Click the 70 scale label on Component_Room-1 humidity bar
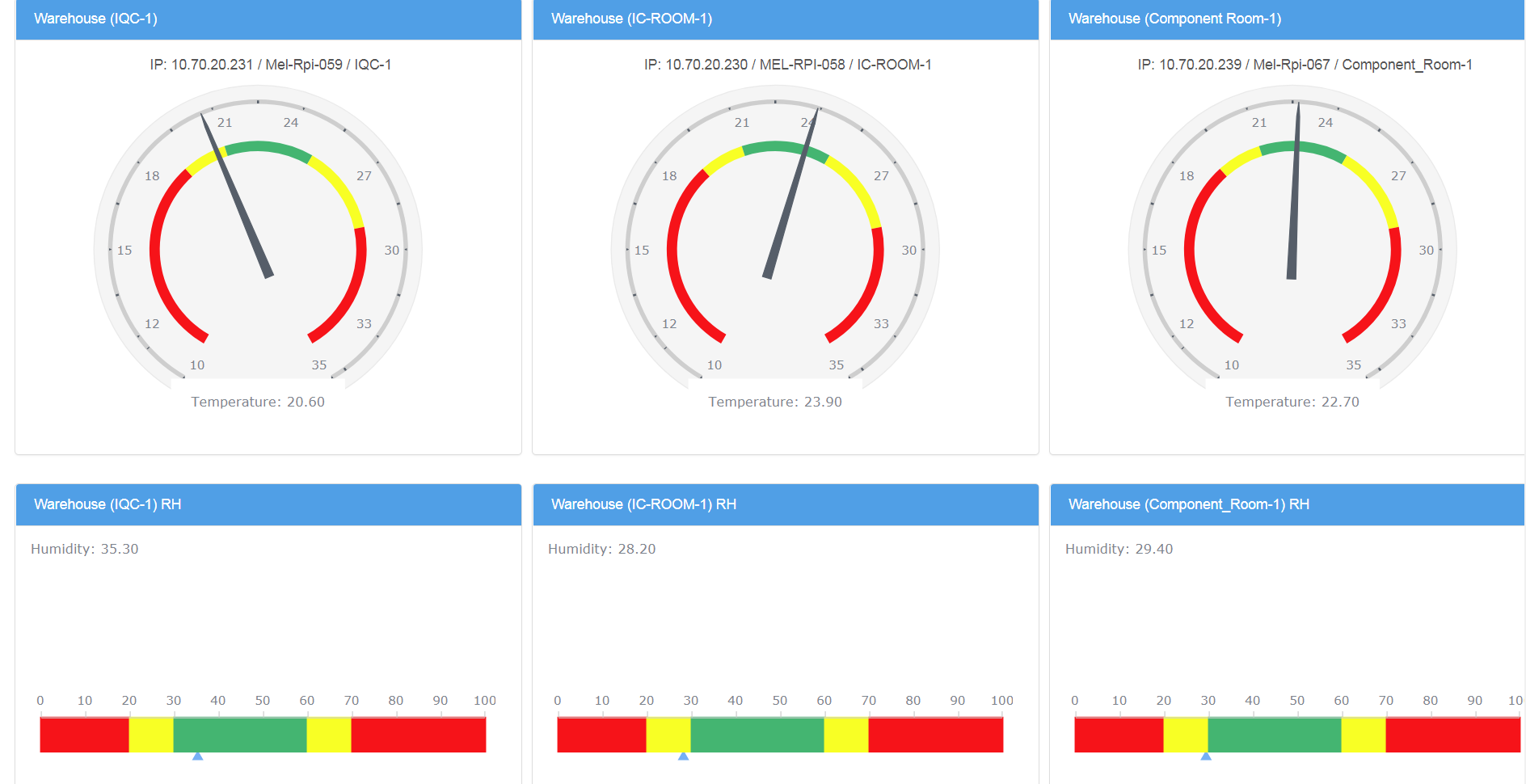The width and height of the screenshot is (1526, 784). tap(1386, 701)
